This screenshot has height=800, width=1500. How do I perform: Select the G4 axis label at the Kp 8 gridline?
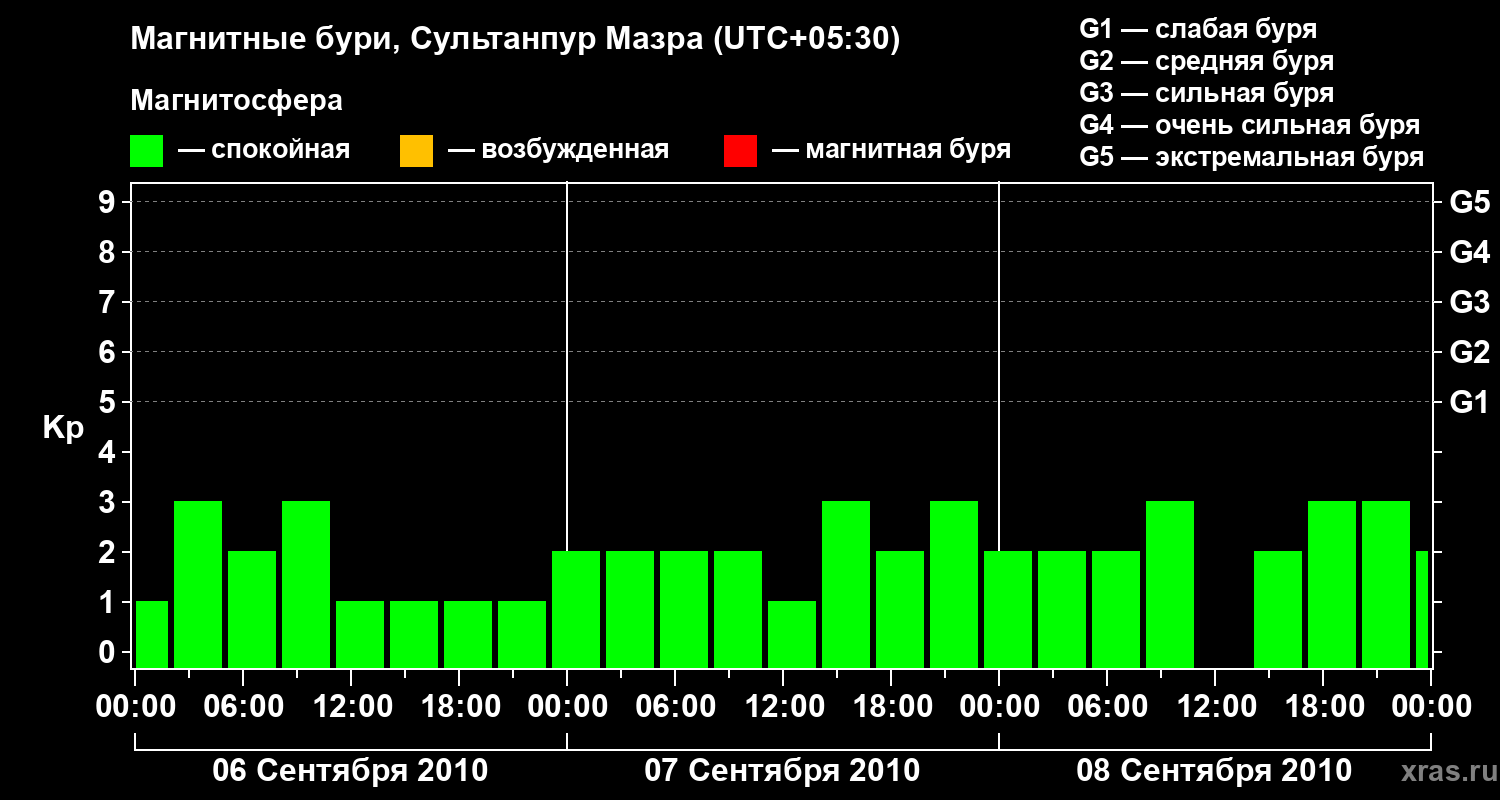[x=1470, y=252]
